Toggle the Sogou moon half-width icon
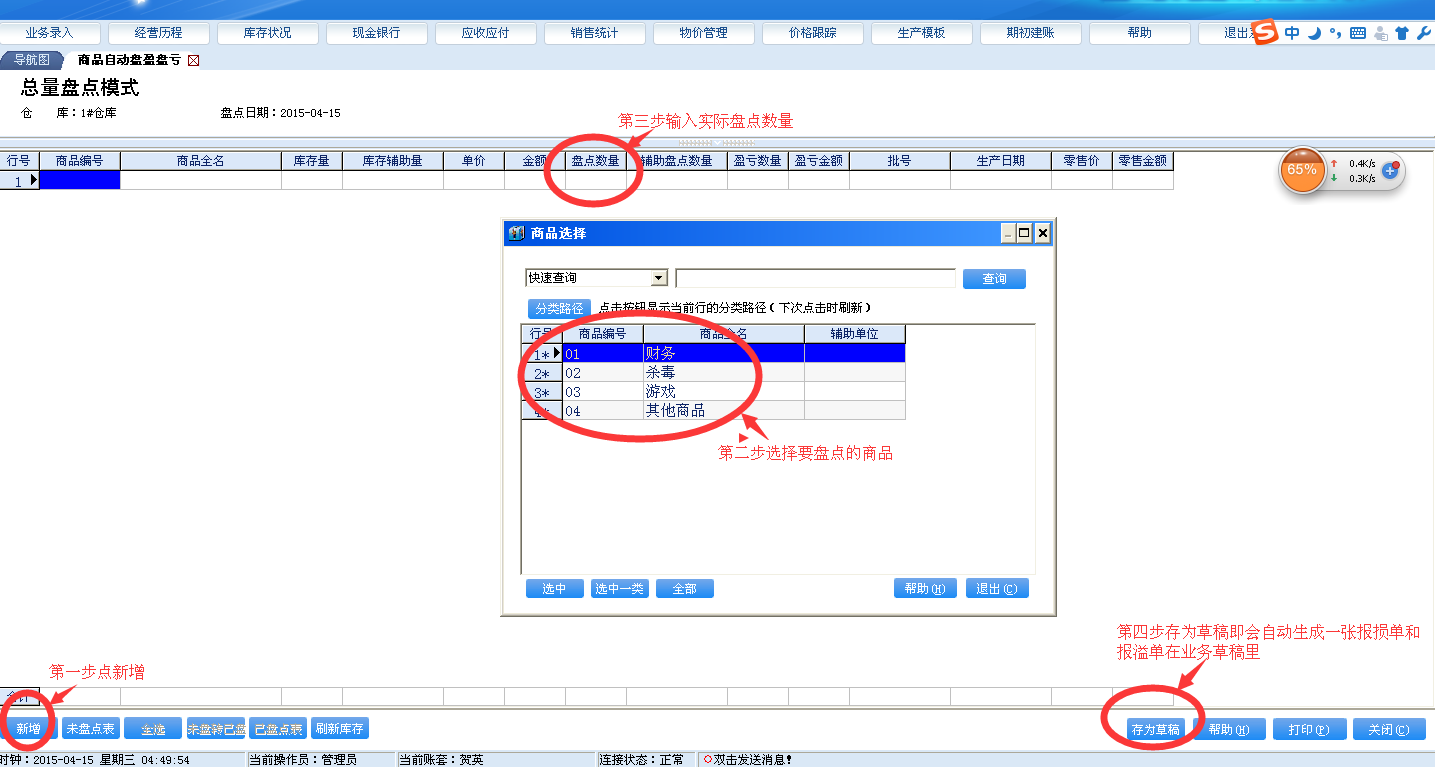The width and height of the screenshot is (1435, 767). pos(1315,33)
